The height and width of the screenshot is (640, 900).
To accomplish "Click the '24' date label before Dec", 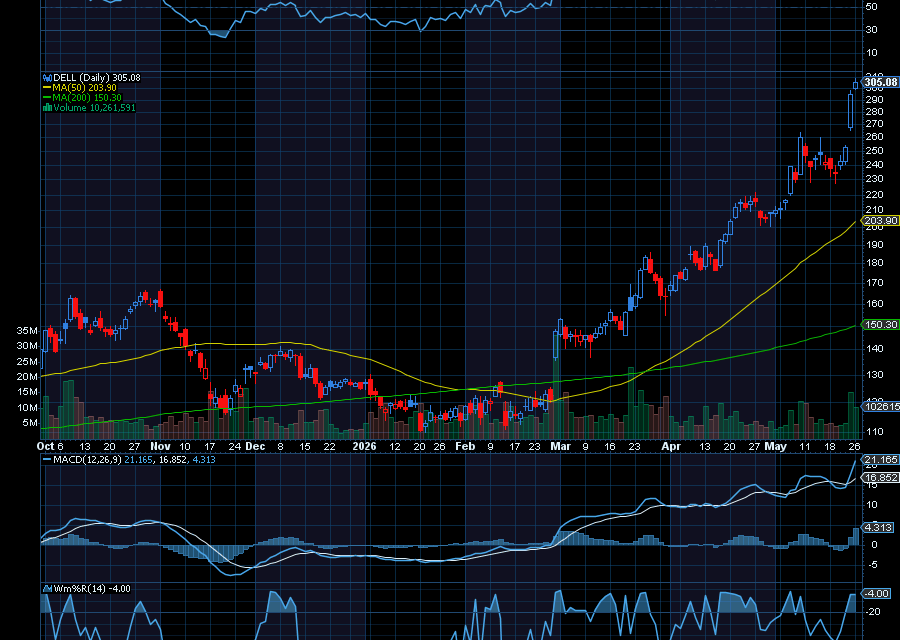I will coord(234,447).
